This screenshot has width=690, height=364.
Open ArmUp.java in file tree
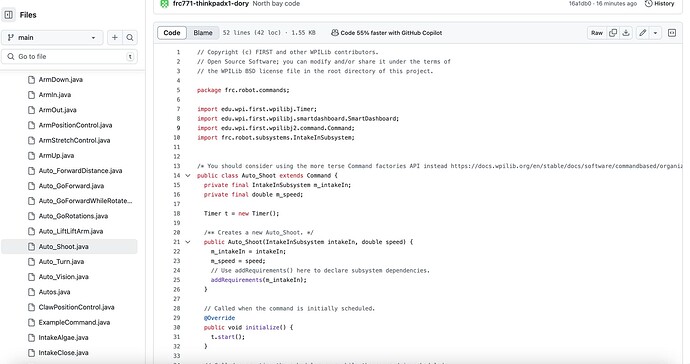pos(56,155)
